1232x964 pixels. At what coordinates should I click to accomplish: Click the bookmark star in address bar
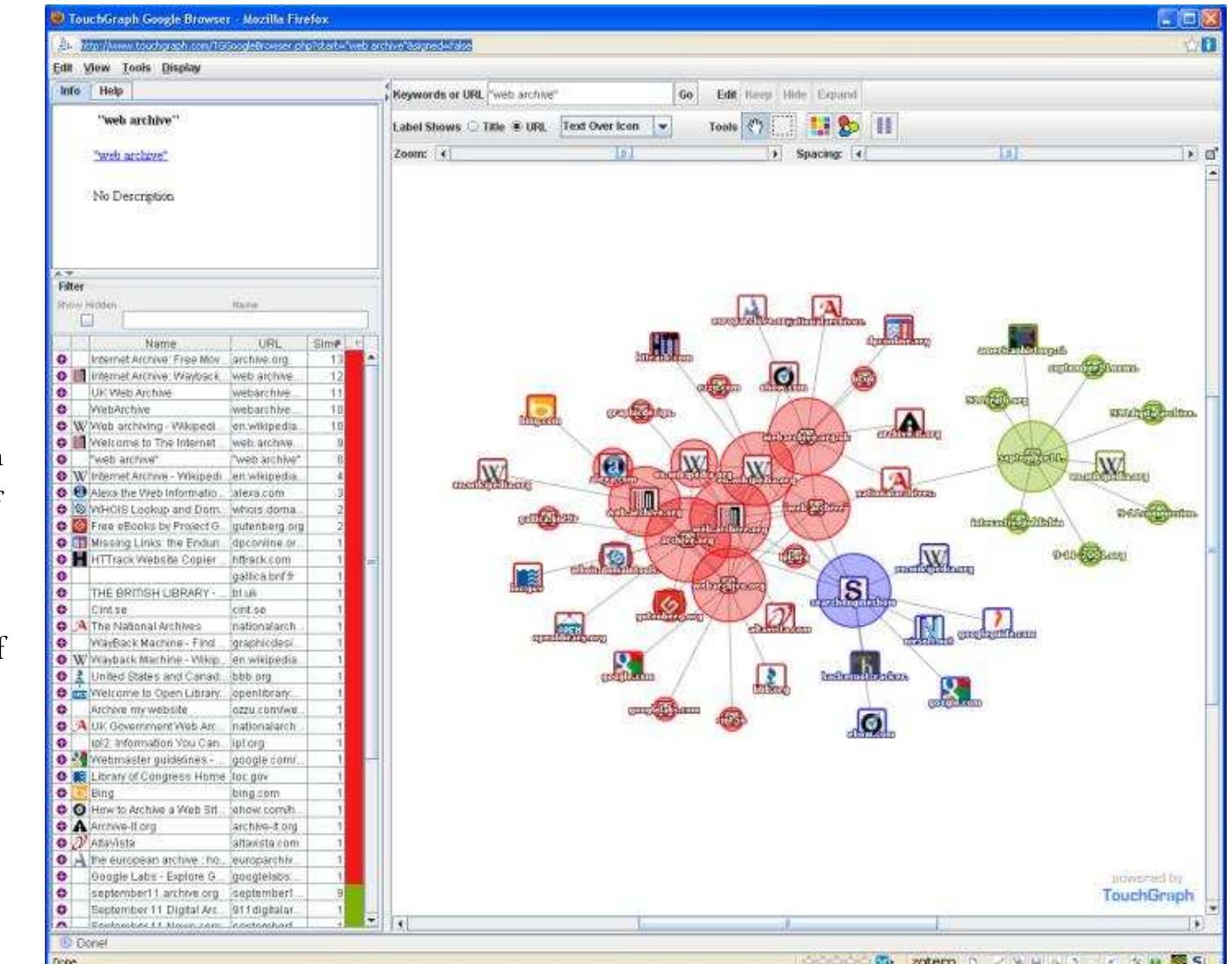(1193, 46)
